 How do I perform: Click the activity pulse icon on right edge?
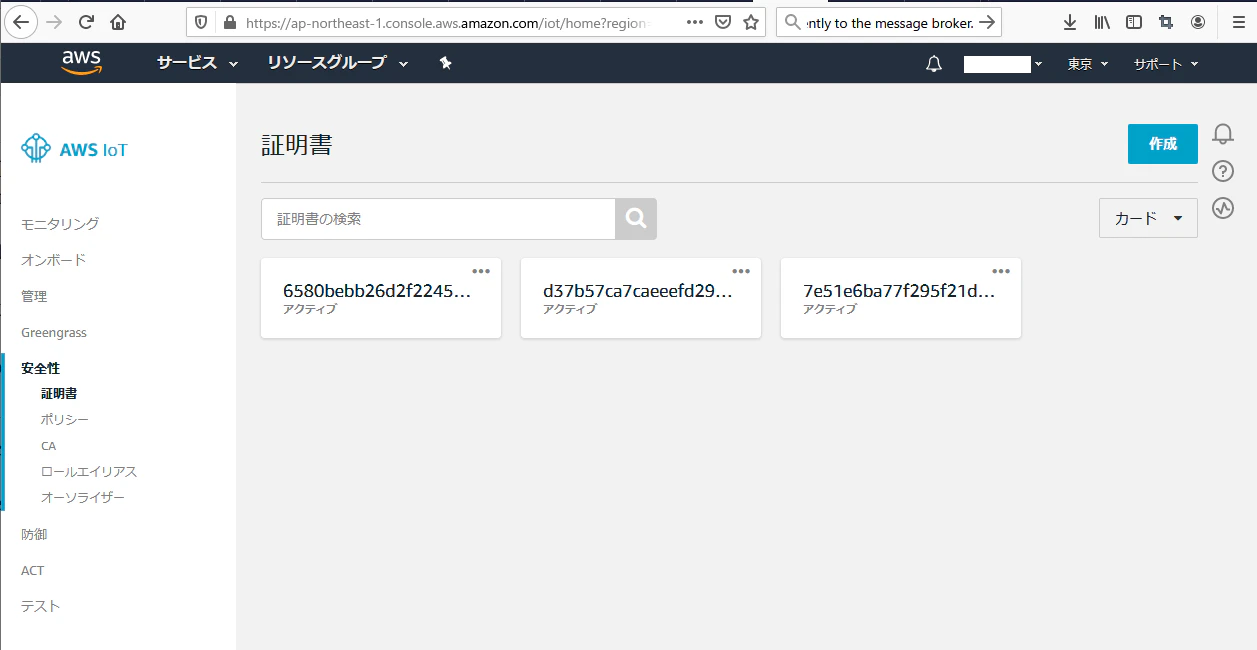[1223, 208]
